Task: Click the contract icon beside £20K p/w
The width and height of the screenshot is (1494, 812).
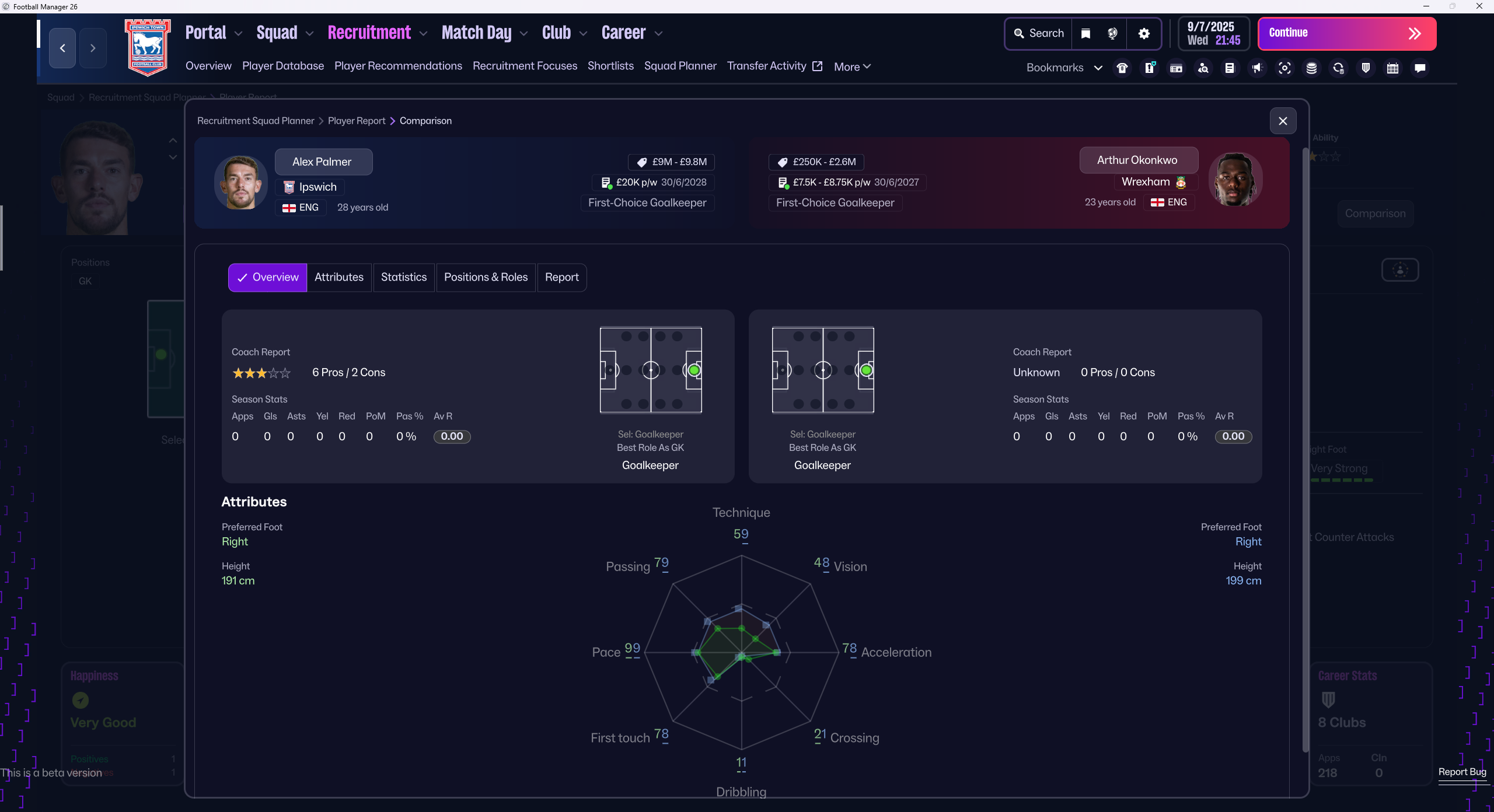Action: 606,183
